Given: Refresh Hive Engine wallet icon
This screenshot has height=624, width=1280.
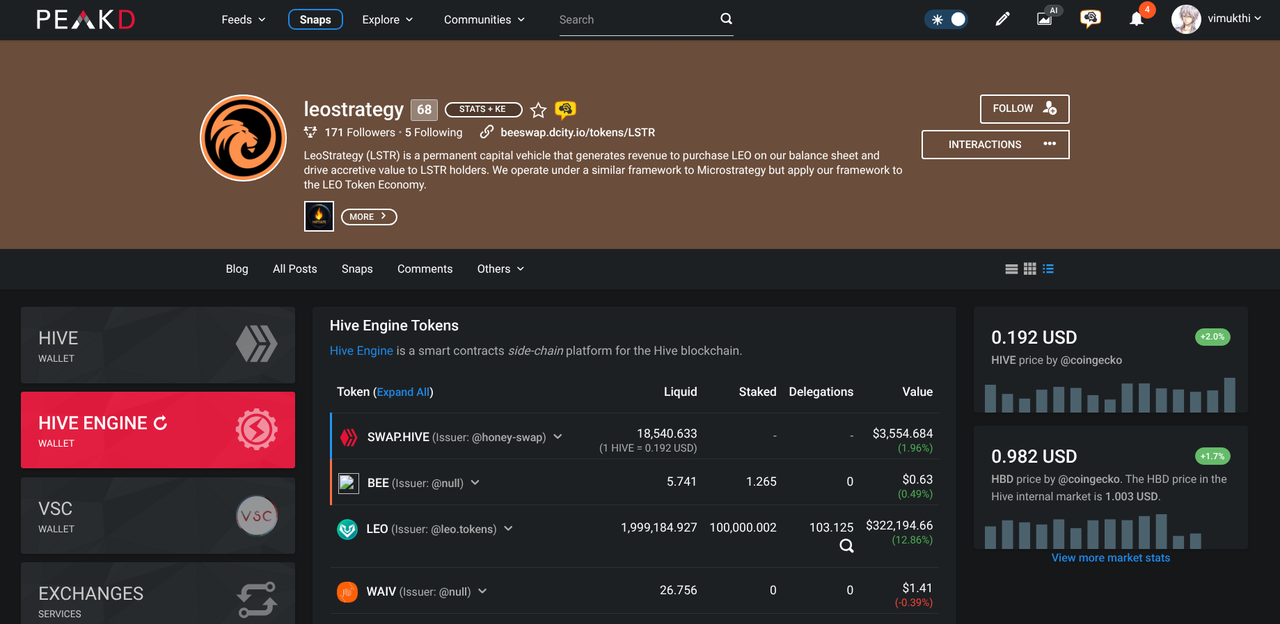Looking at the screenshot, I should pyautogui.click(x=160, y=423).
